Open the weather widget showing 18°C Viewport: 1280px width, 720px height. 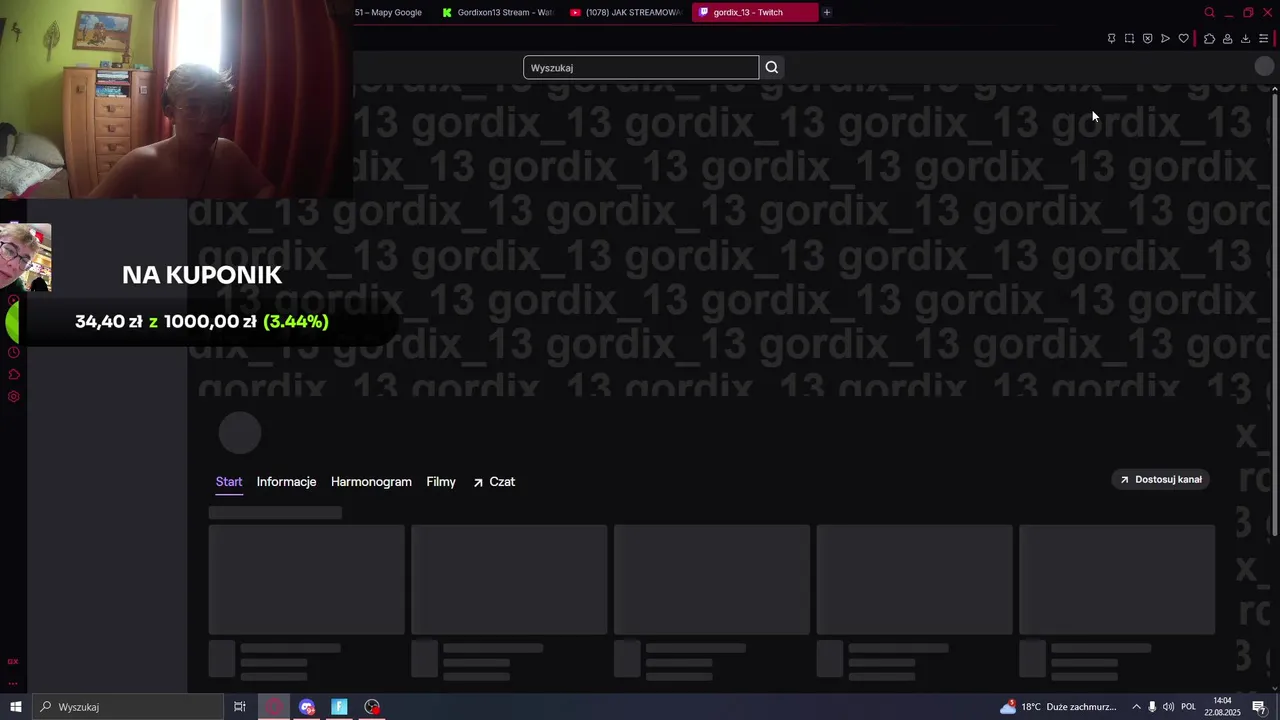pyautogui.click(x=1058, y=707)
